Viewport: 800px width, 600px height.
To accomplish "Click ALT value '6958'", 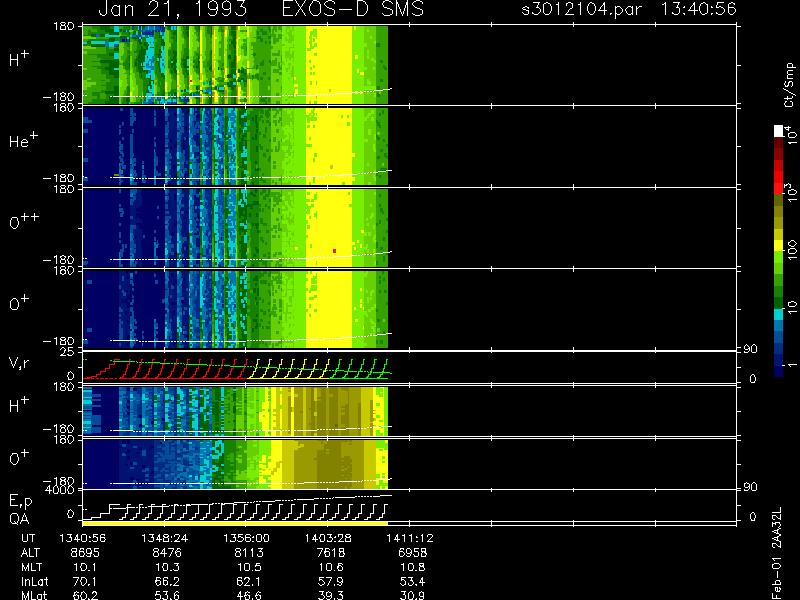I will click(412, 553).
